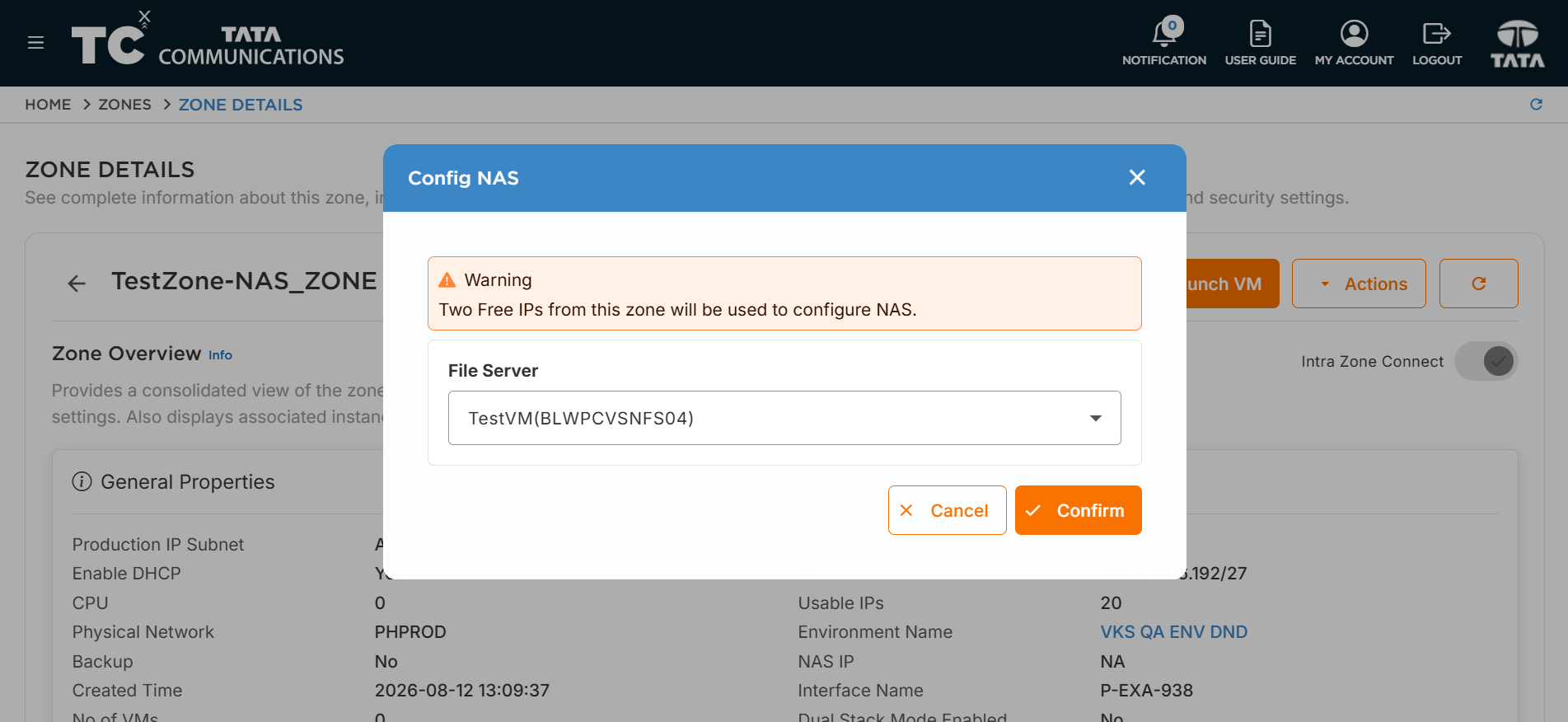Click the Production IP Subnet label
Viewport: 1568px width, 722px height.
click(158, 545)
